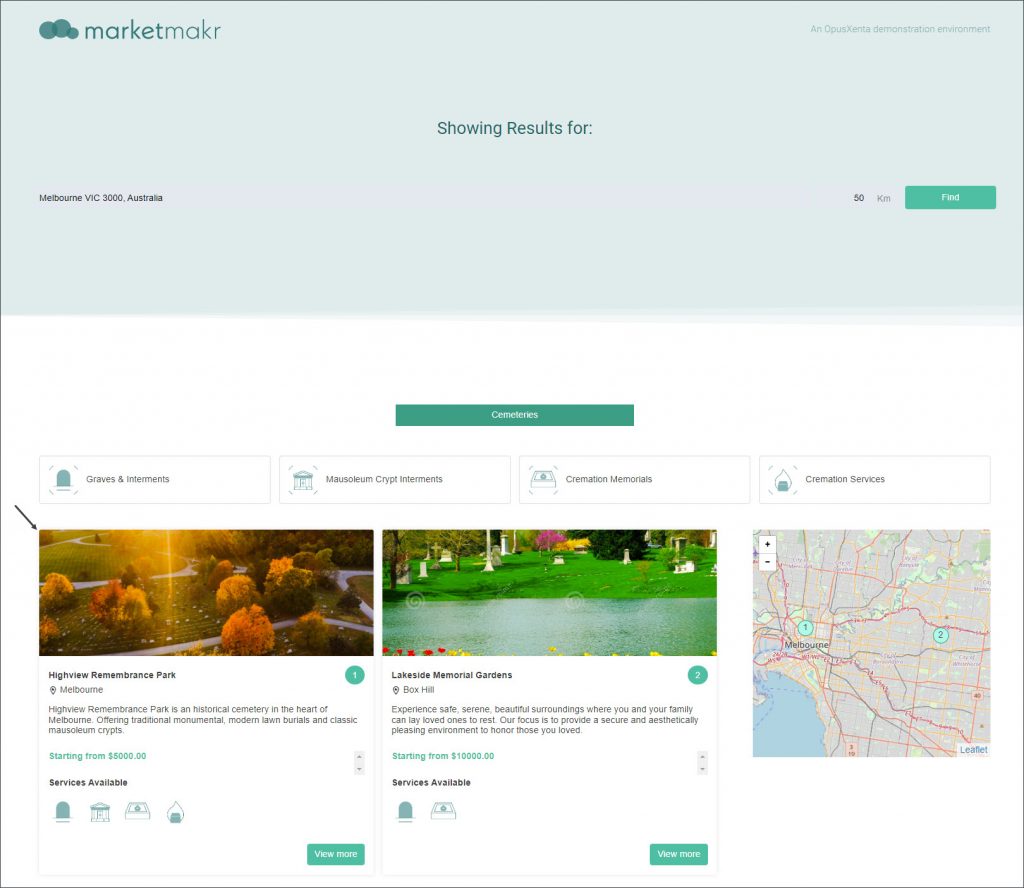The width and height of the screenshot is (1024, 888).
Task: Step down Lakeside price scroll arrow
Action: coord(702,769)
